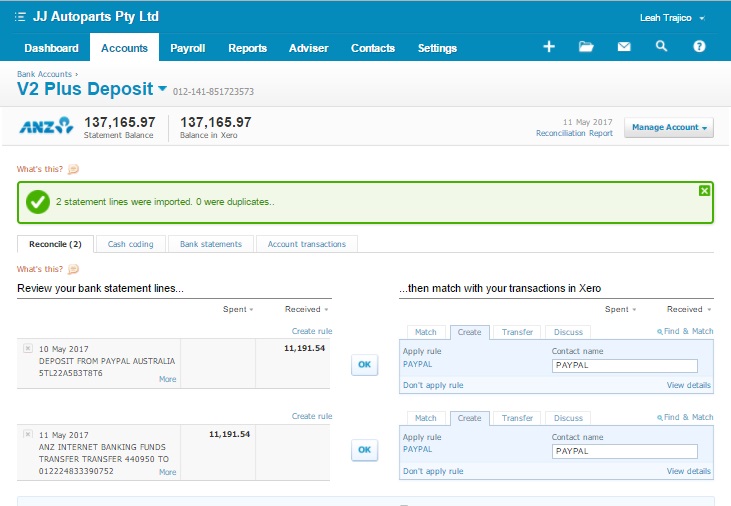Sort bank statement lines by Spent
This screenshot has width=731, height=506.
tap(238, 309)
